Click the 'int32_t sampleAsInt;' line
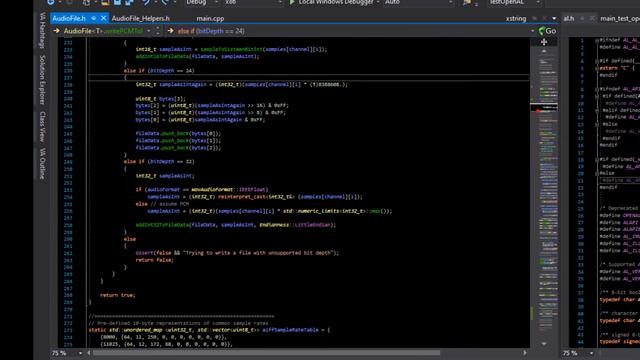This screenshot has width=640, height=360. point(165,176)
